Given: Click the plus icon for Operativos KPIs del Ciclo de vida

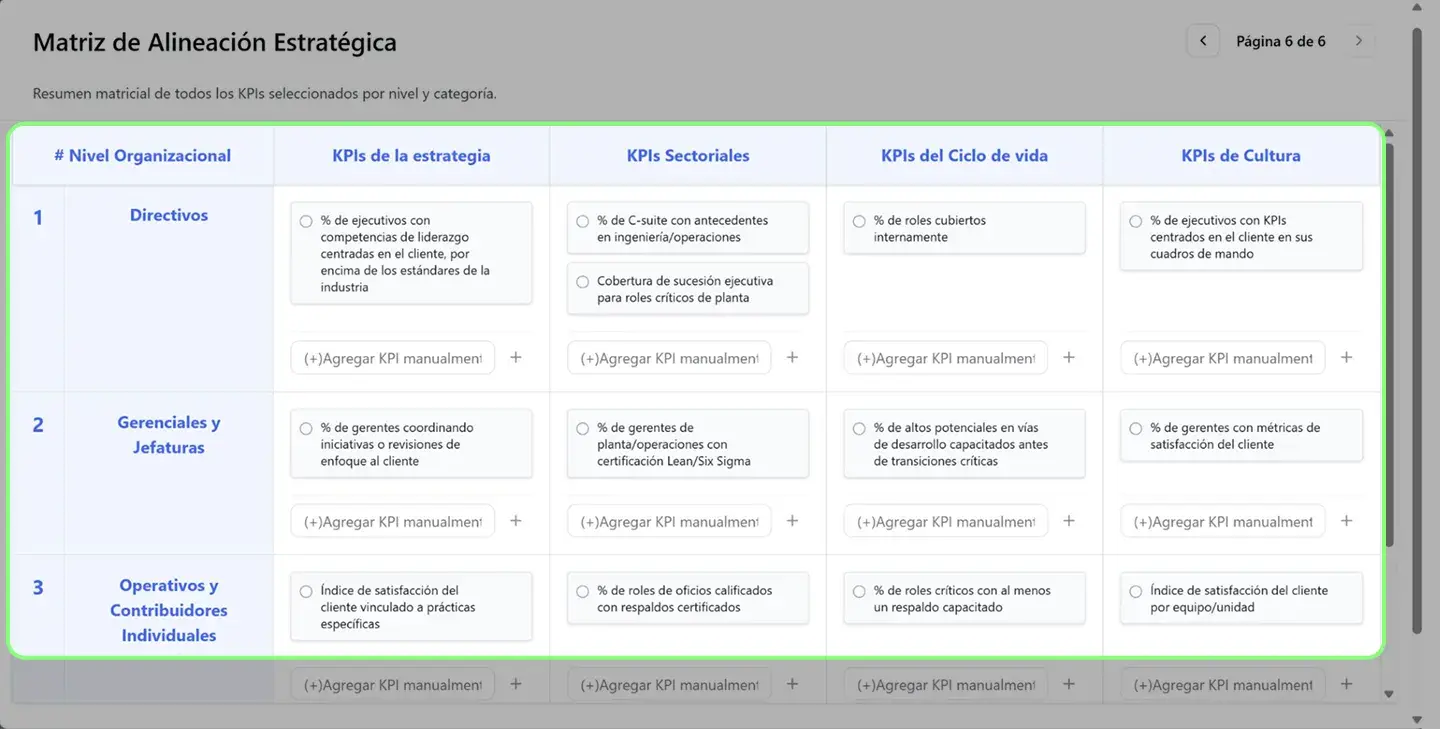Looking at the screenshot, I should tap(1069, 684).
